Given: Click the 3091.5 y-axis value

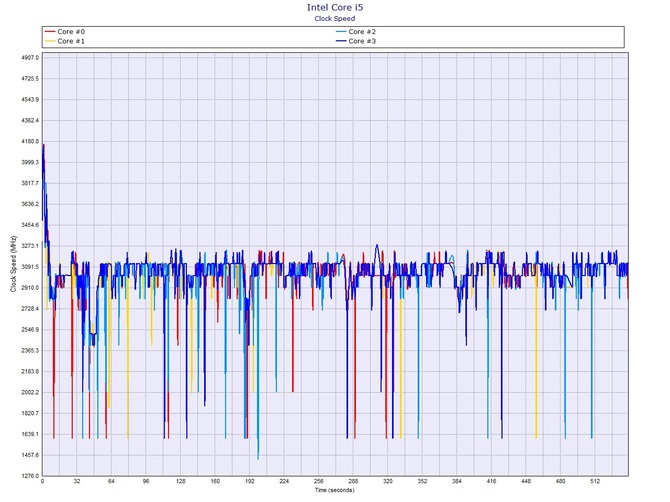Looking at the screenshot, I should [30, 267].
